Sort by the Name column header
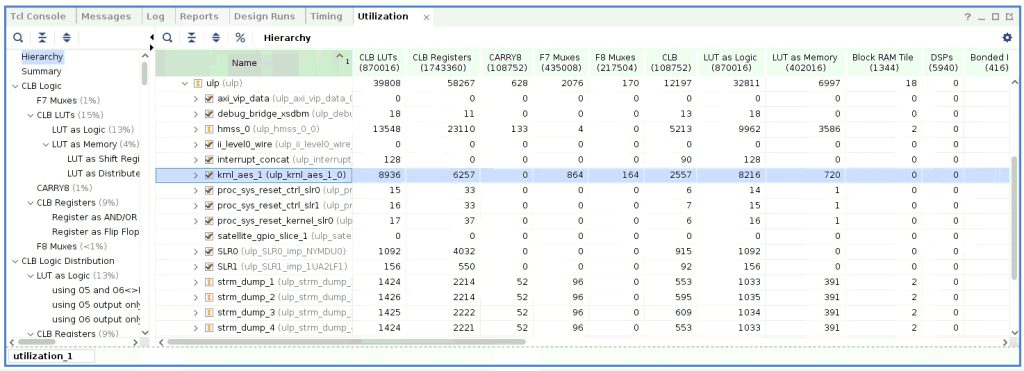Image resolution: width=1024 pixels, height=371 pixels. [253, 63]
